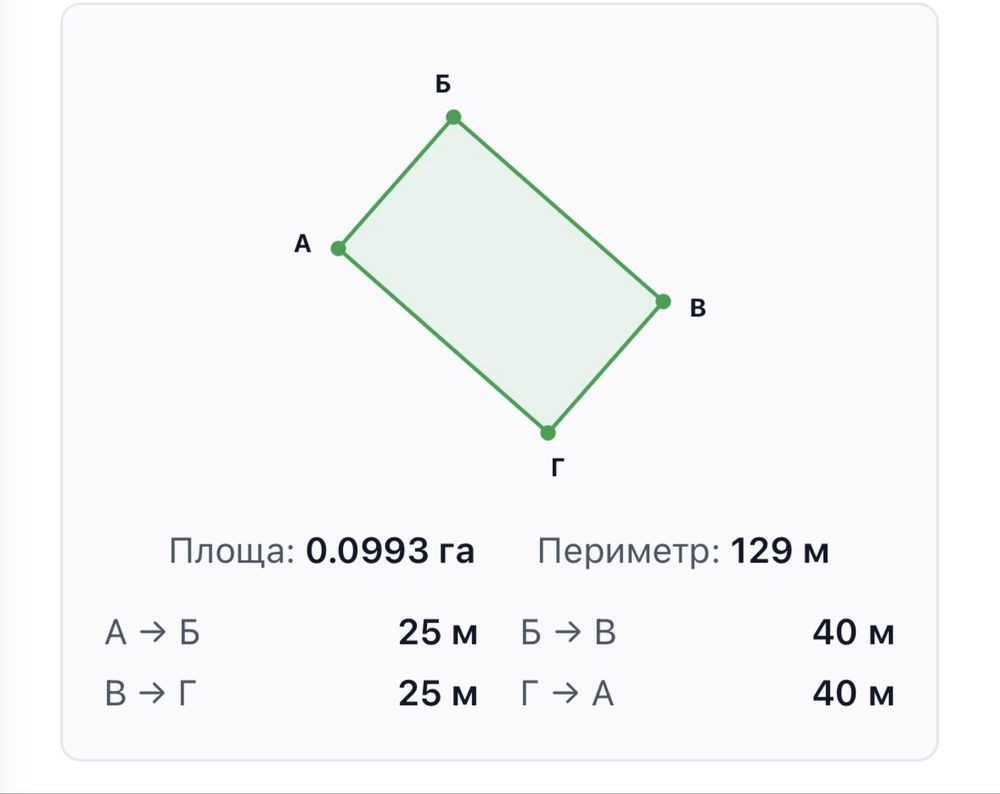Click the edge between vertices В and Г

[605, 367]
